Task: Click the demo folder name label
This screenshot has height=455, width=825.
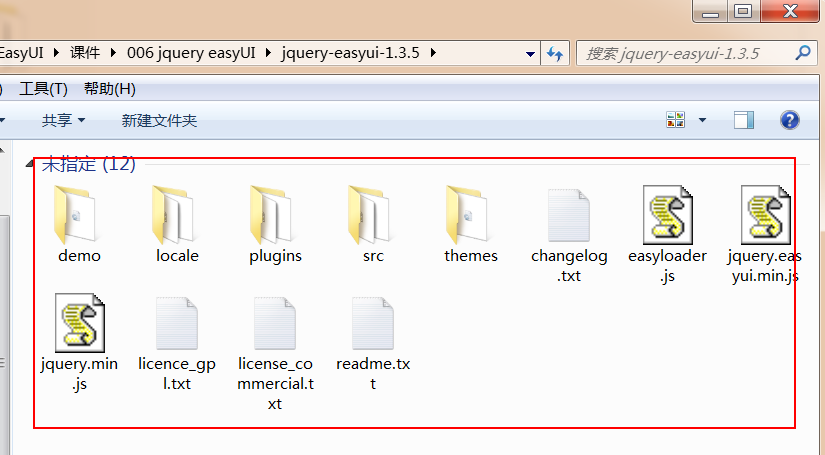Action: pyautogui.click(x=79, y=256)
